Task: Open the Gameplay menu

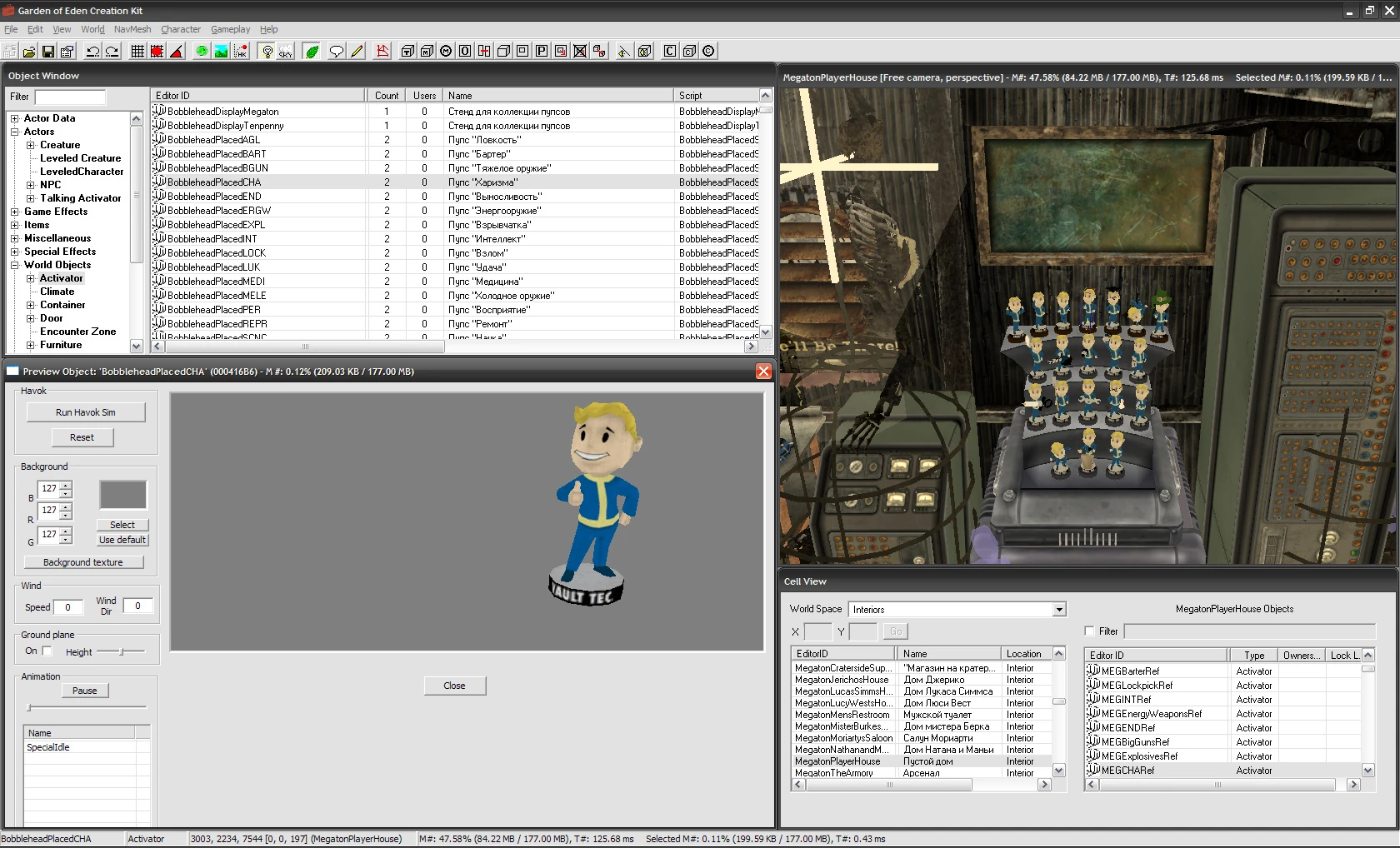Action: click(x=230, y=29)
